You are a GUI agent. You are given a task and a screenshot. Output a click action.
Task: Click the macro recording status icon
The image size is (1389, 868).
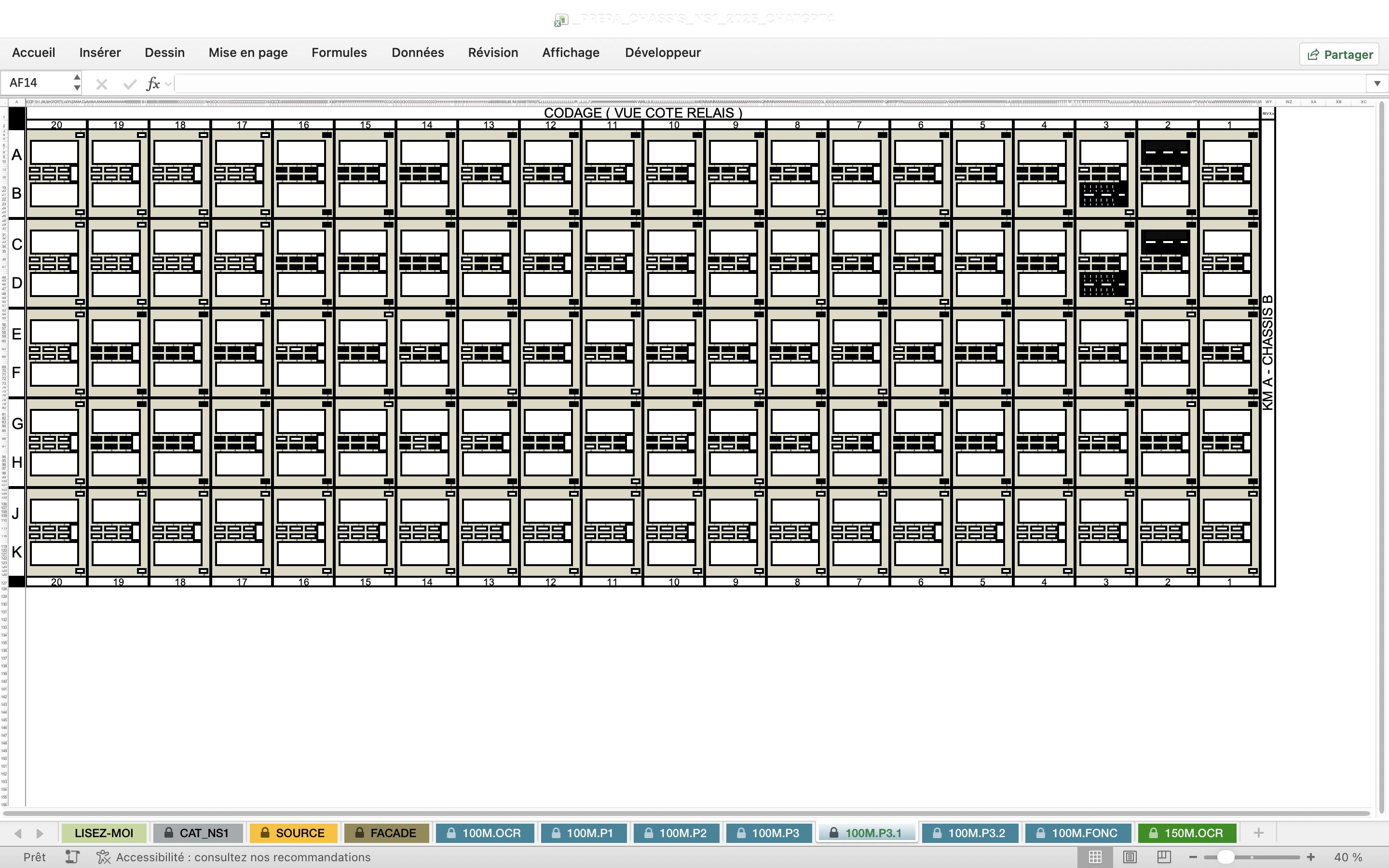[x=72, y=857]
